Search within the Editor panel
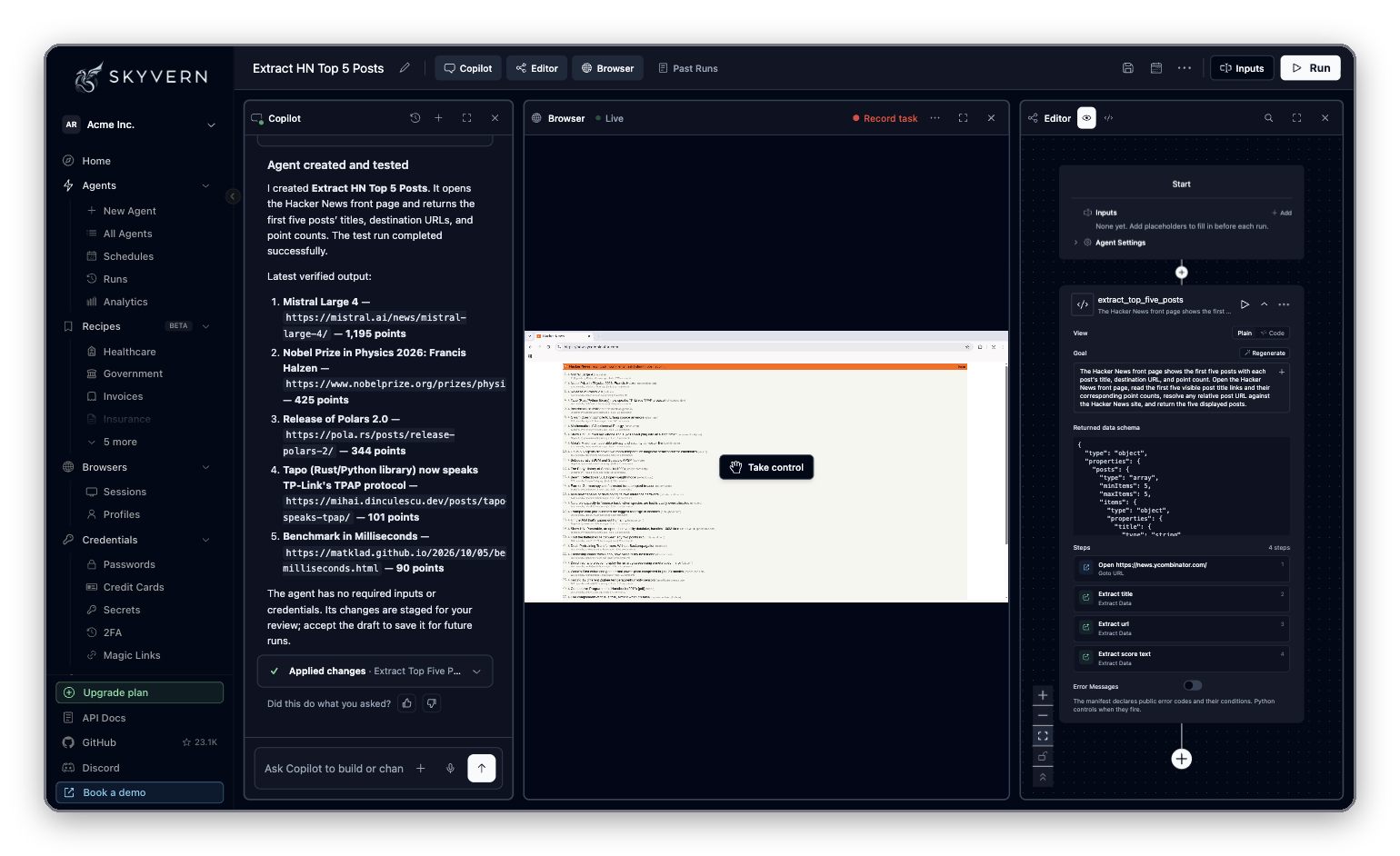The height and width of the screenshot is (856, 1400). [1268, 118]
